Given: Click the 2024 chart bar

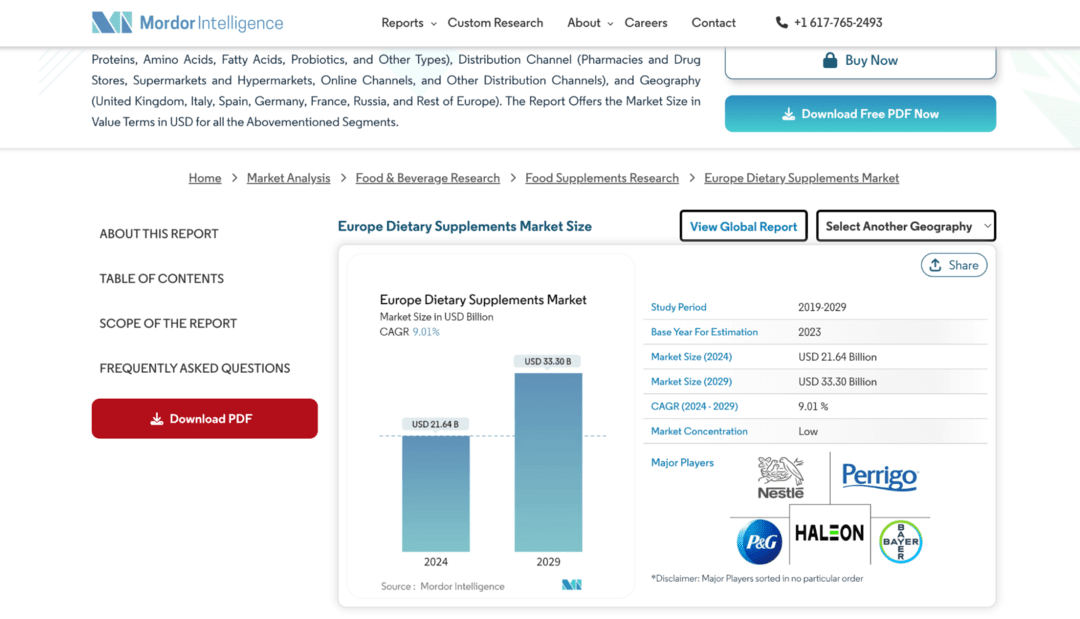Looking at the screenshot, I should [436, 494].
